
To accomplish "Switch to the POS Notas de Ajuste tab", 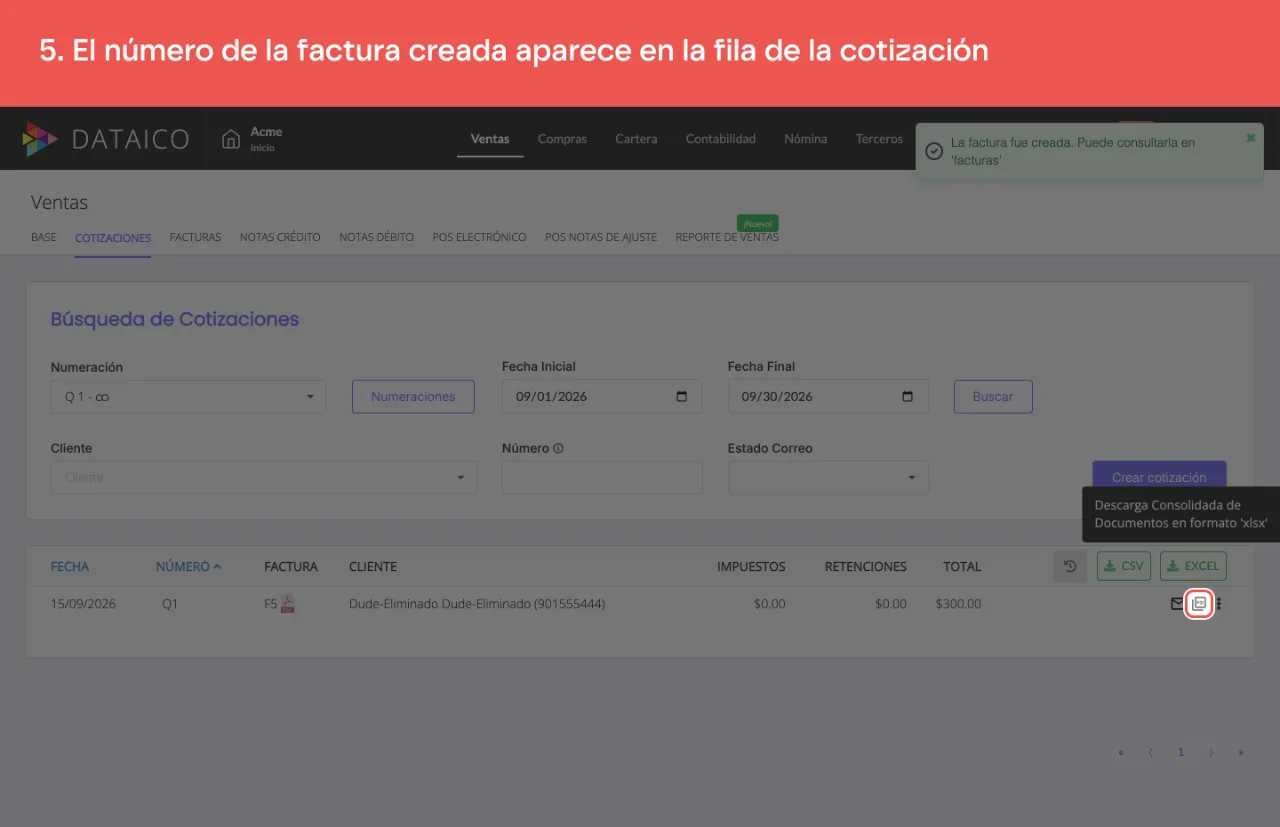I will [x=601, y=238].
